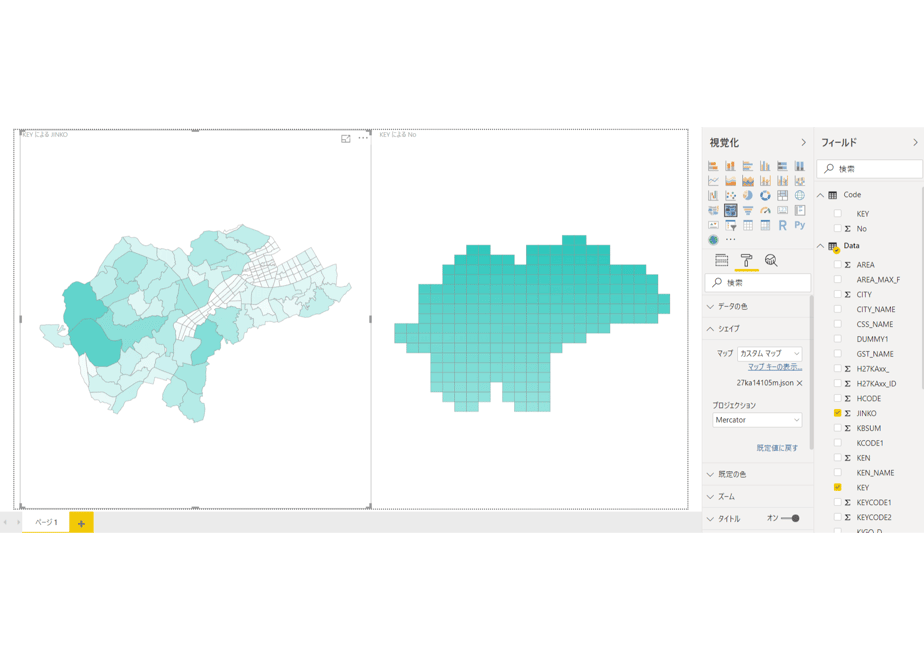924x660 pixels.
Task: Select the gauge visualization icon
Action: pos(765,210)
